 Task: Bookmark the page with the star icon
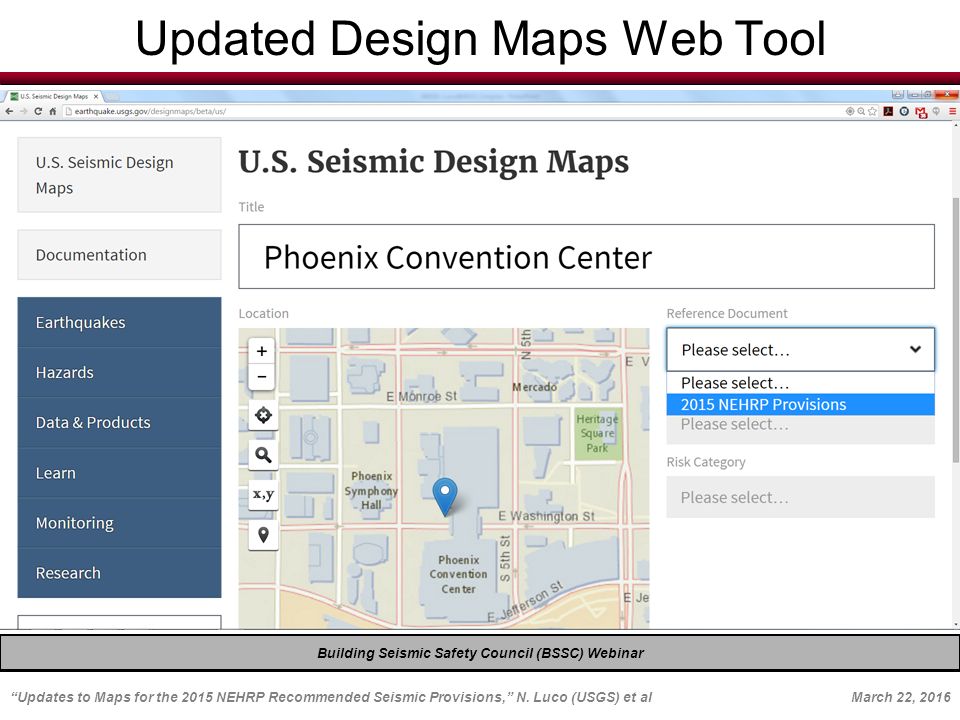[872, 111]
